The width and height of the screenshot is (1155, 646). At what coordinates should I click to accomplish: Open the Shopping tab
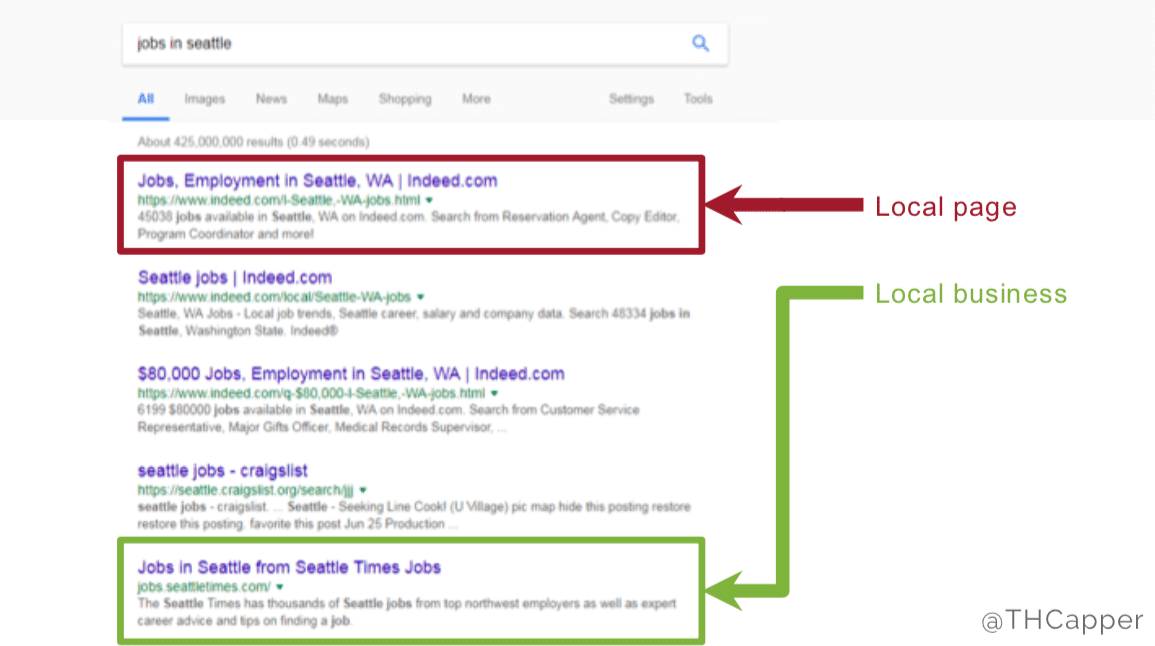[x=405, y=99]
